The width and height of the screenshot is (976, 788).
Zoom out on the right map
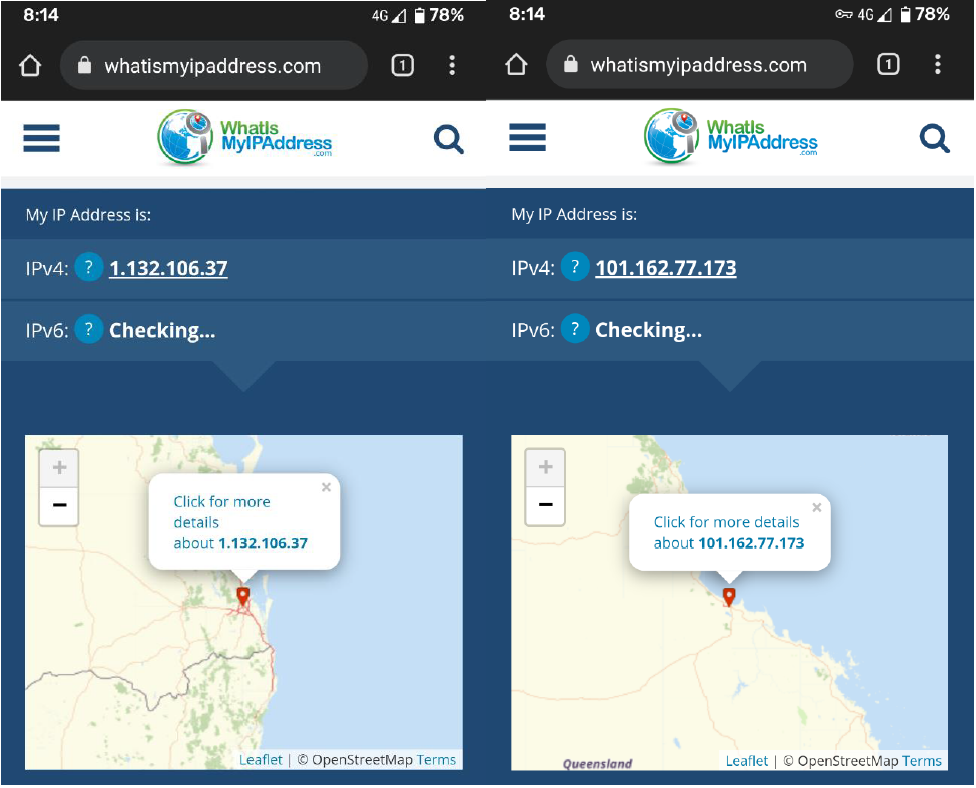(x=545, y=505)
